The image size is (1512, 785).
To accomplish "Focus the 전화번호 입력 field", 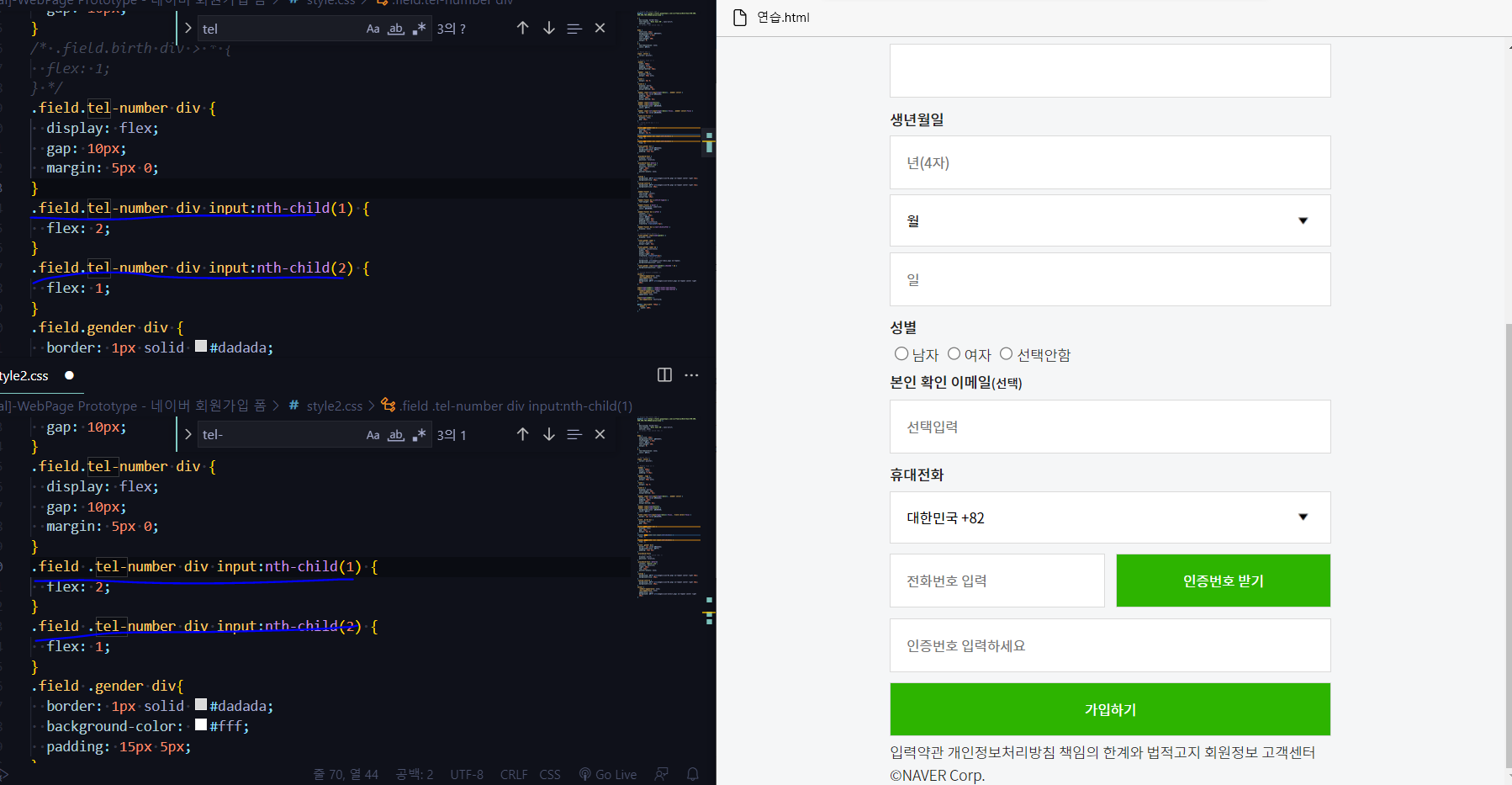I will click(x=997, y=581).
